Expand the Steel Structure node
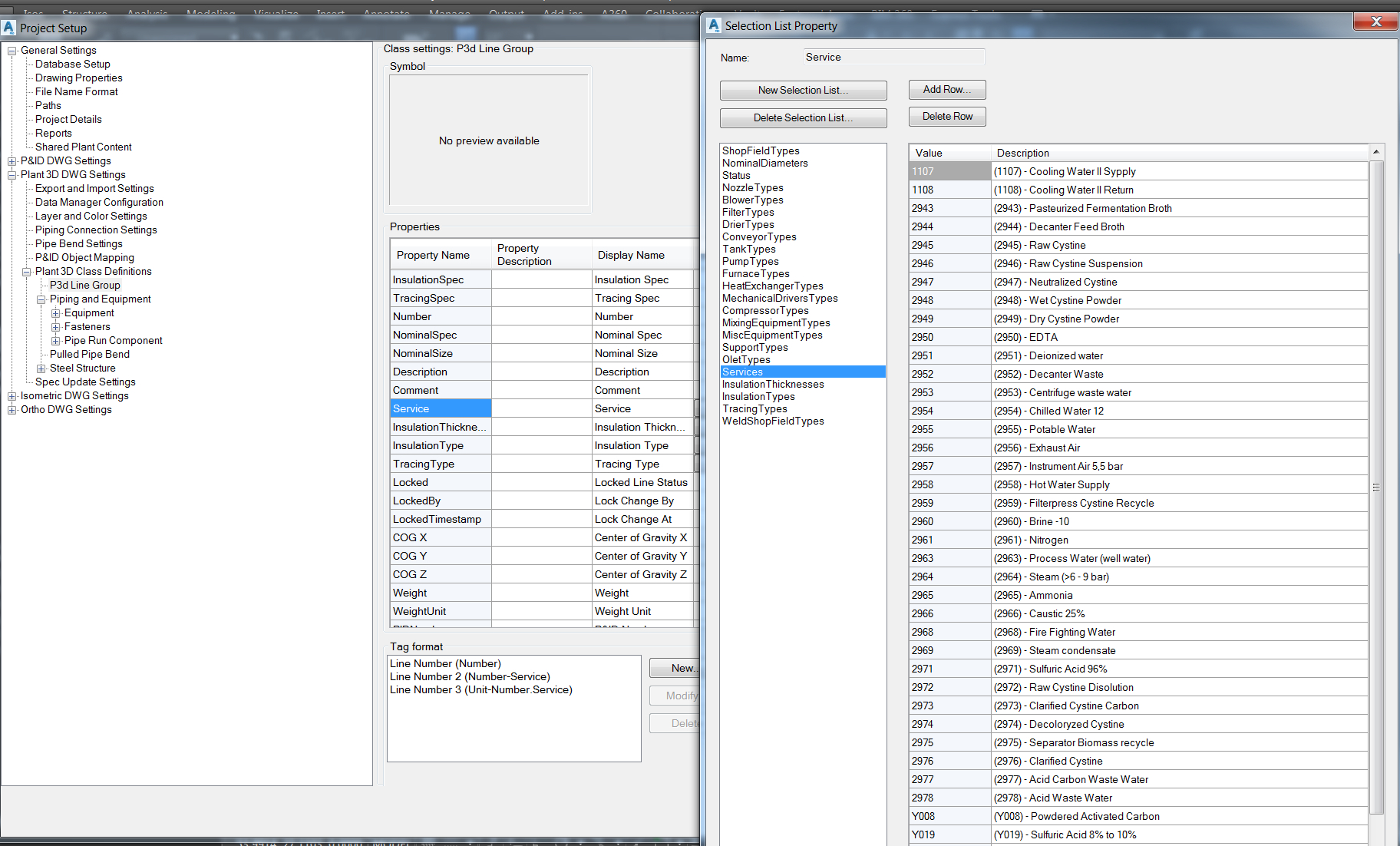 pyautogui.click(x=41, y=368)
